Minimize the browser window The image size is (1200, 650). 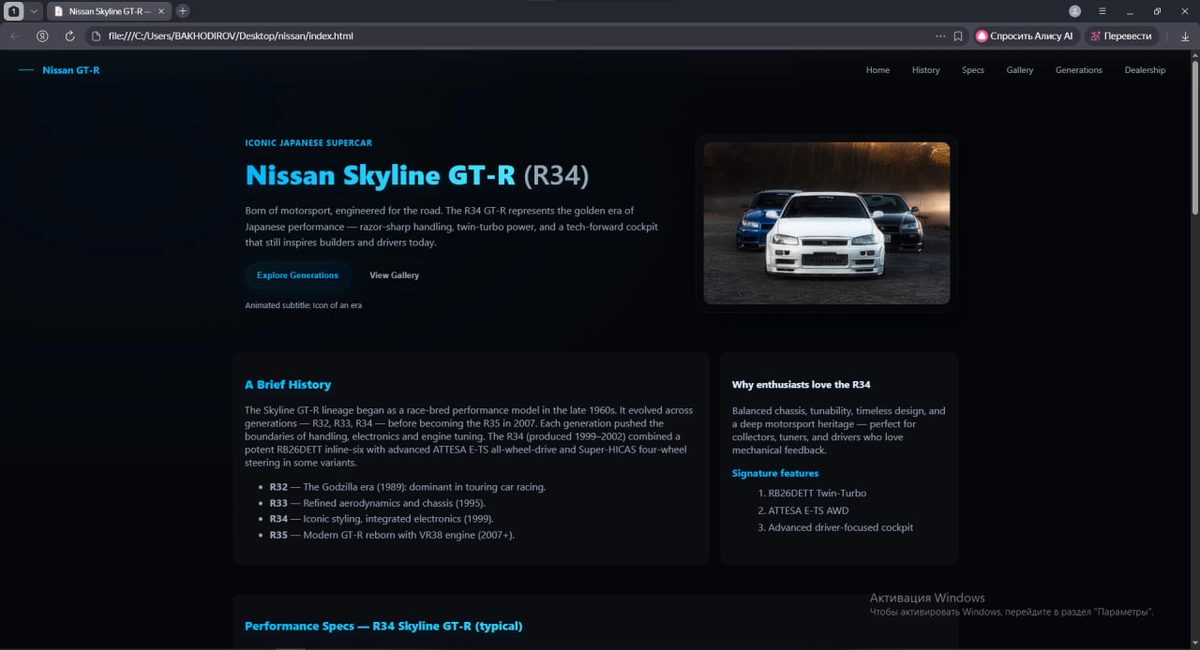click(1130, 11)
